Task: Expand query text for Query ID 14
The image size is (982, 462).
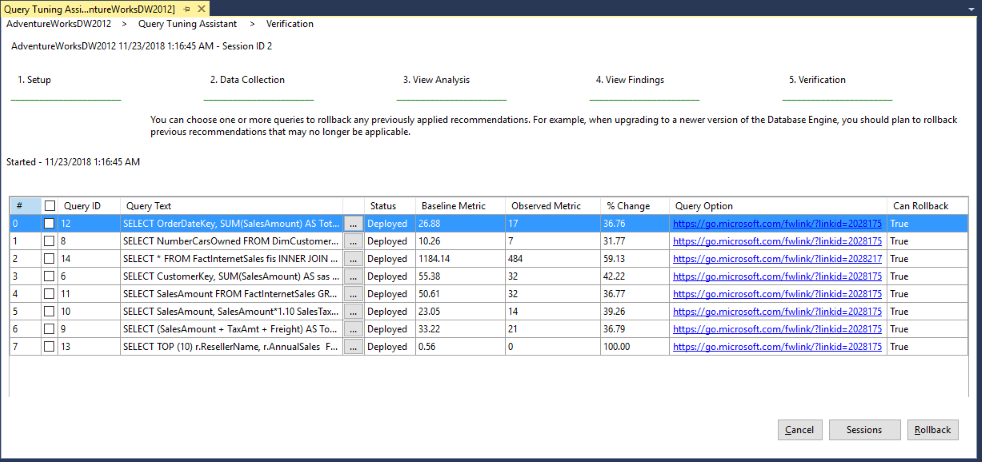Action: point(352,259)
